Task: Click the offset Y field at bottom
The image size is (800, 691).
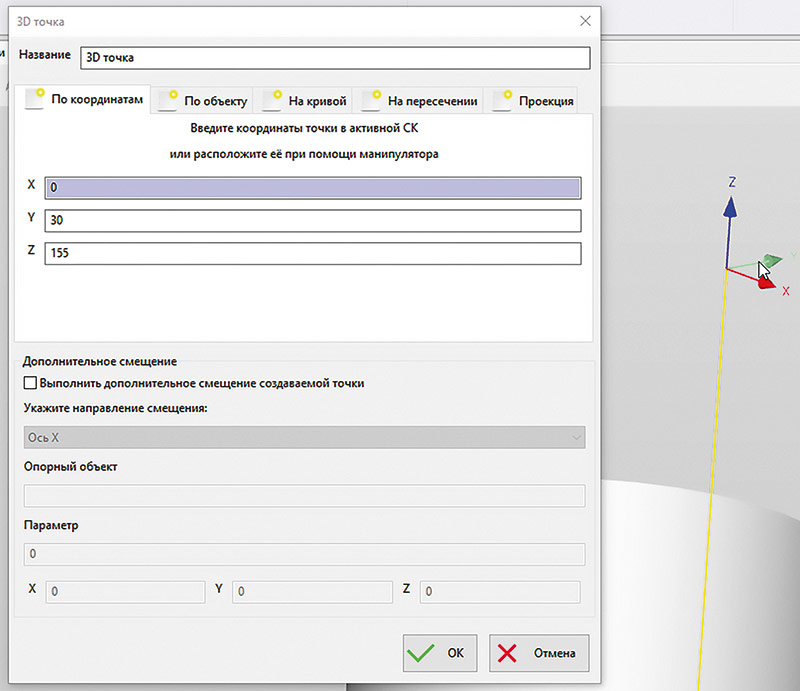Action: point(312,591)
